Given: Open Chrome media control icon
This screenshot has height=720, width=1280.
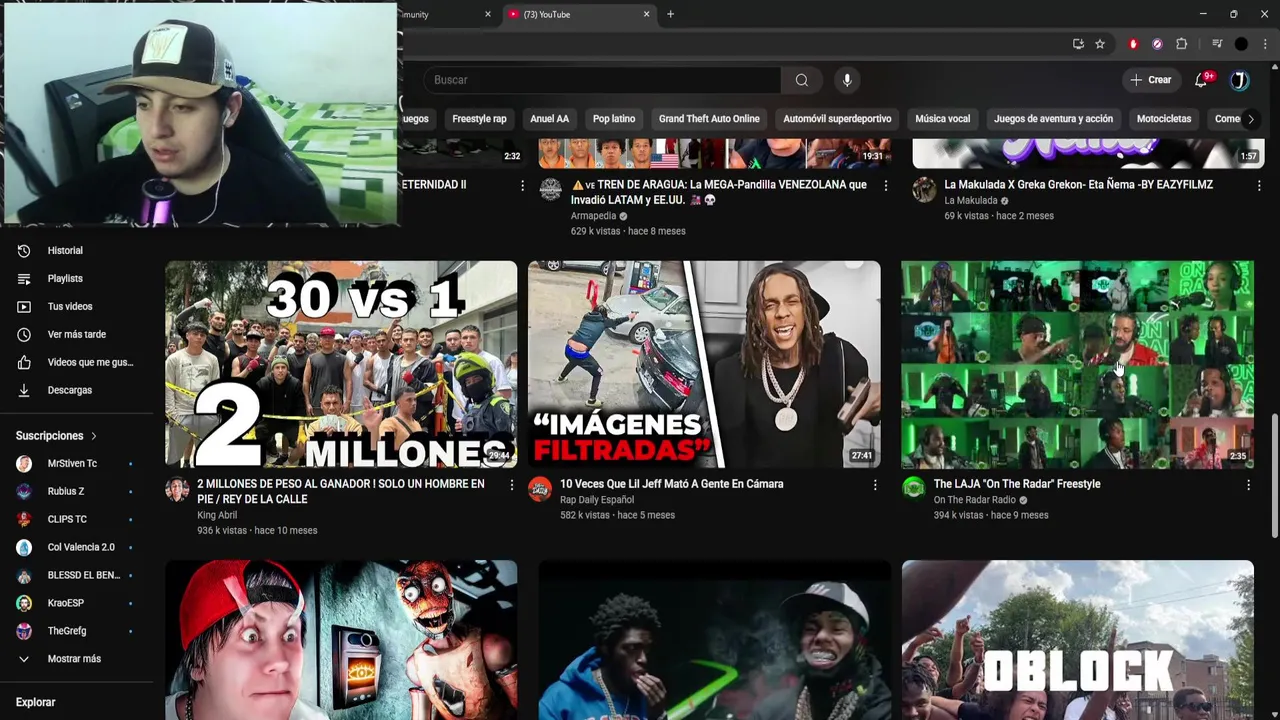Looking at the screenshot, I should pyautogui.click(x=1217, y=44).
